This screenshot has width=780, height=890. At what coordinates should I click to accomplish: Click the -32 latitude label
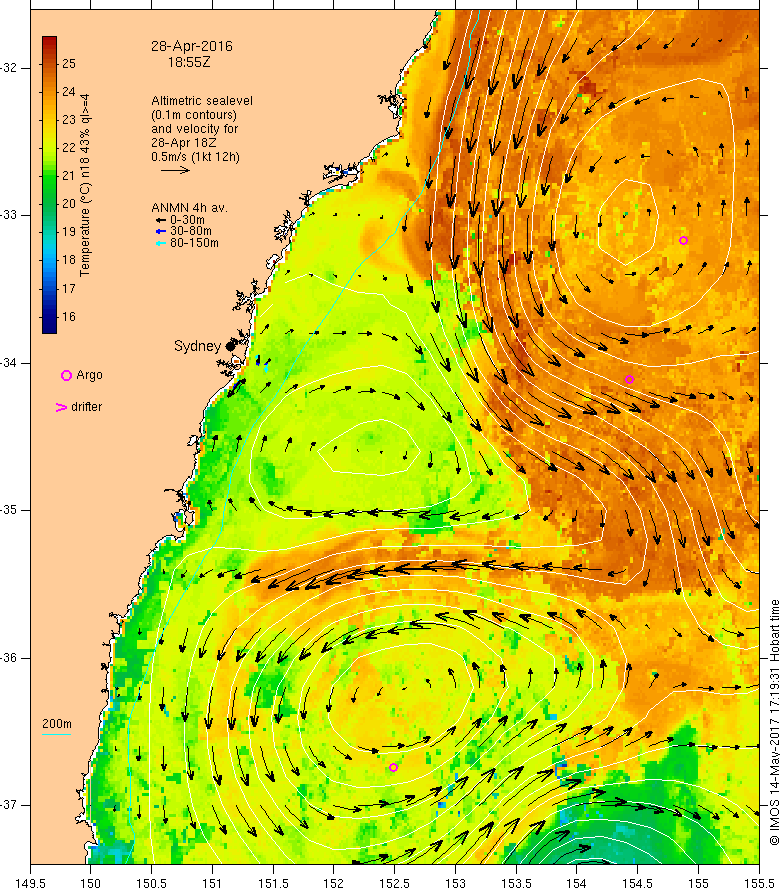tap(9, 68)
